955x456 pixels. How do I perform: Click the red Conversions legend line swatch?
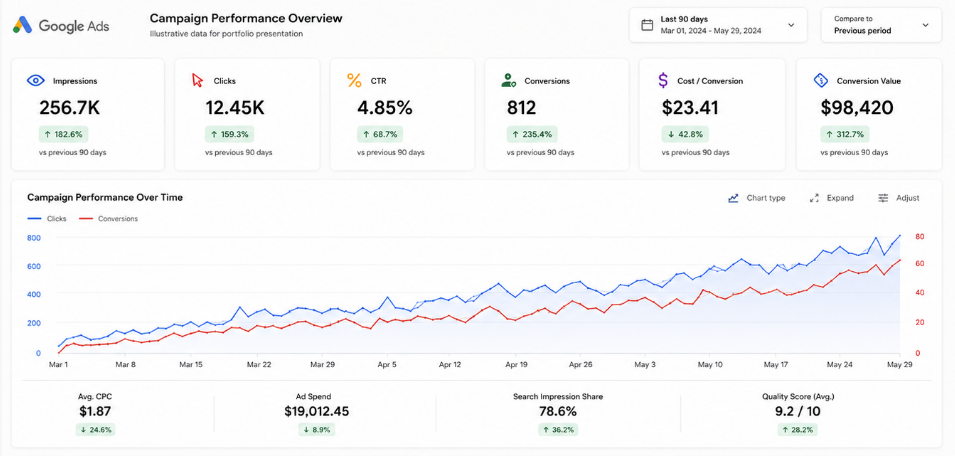coord(86,219)
